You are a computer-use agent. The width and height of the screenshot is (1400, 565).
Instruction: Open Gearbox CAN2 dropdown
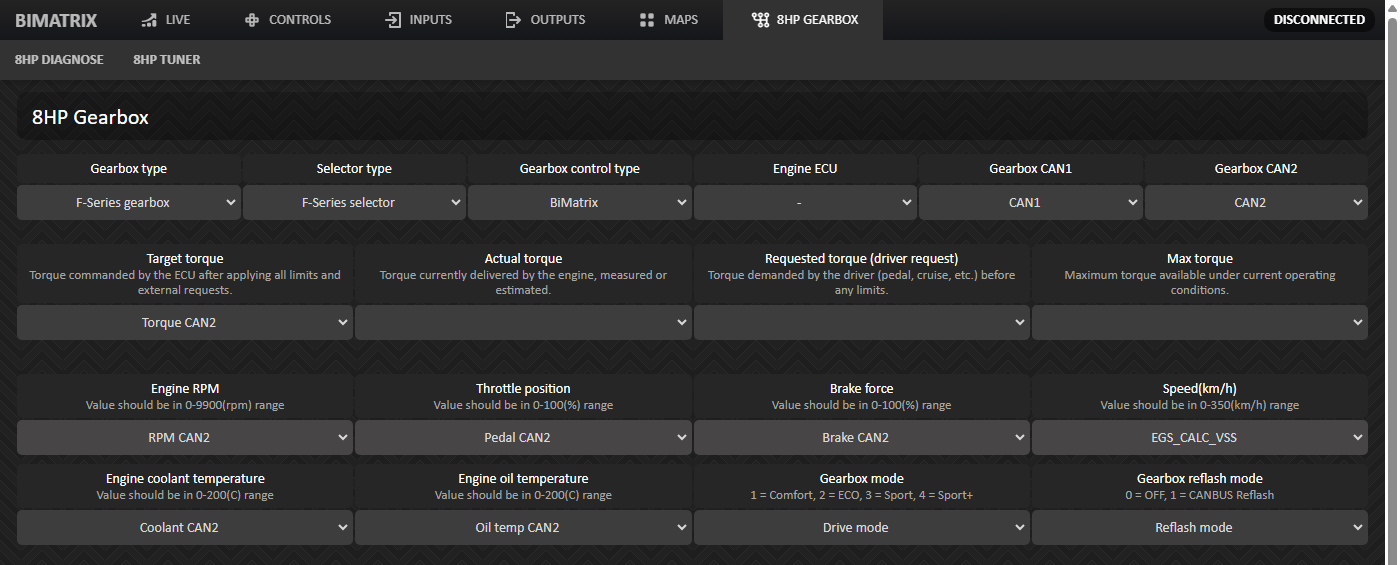pos(1256,203)
